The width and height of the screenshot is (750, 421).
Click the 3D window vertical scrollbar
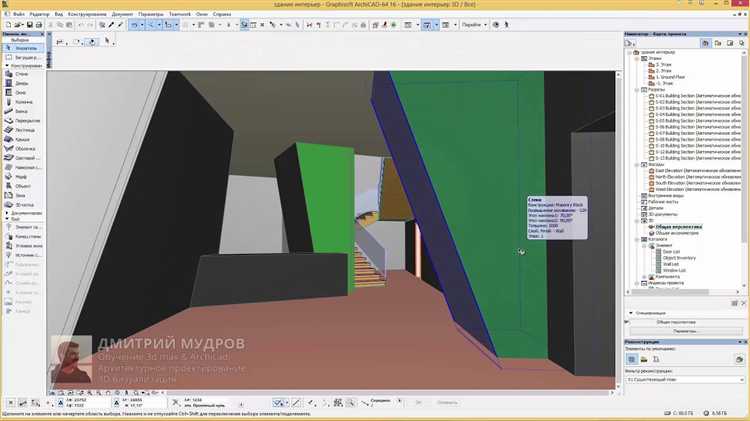click(618, 230)
